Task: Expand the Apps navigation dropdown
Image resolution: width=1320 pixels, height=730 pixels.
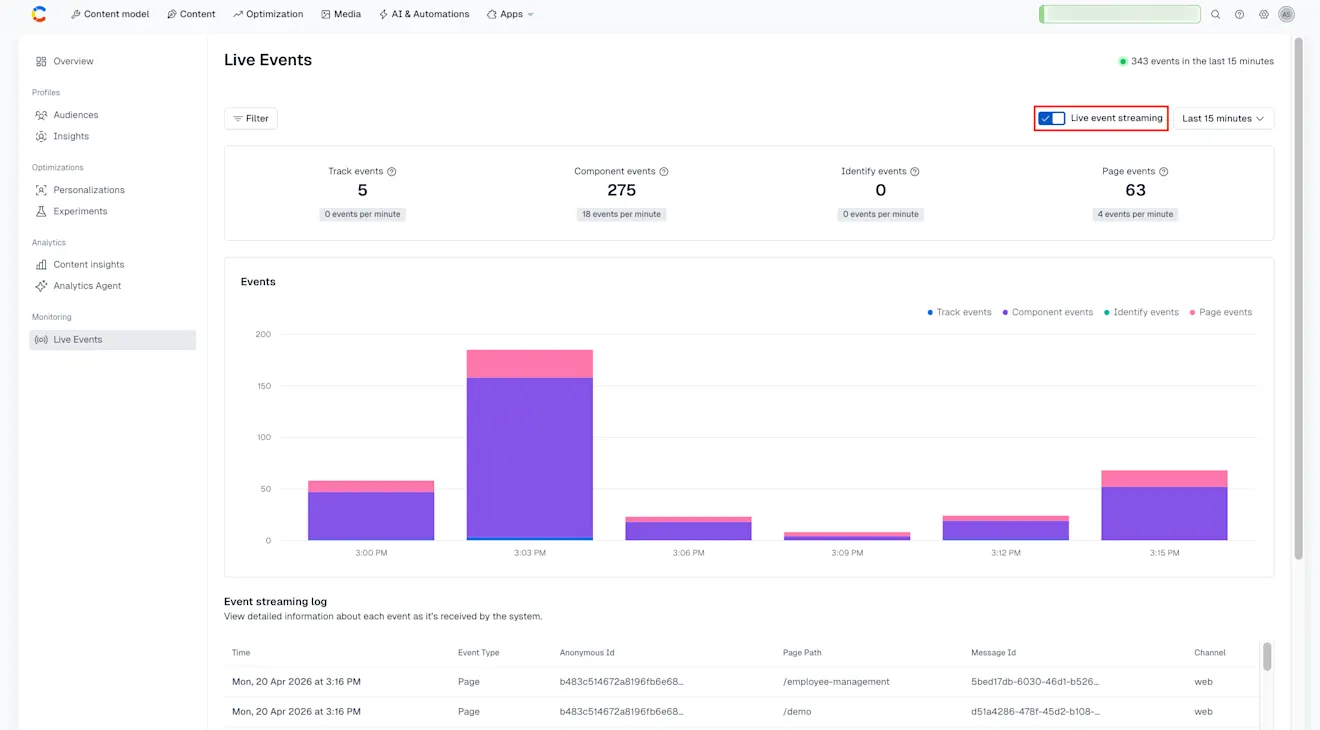Action: point(510,14)
